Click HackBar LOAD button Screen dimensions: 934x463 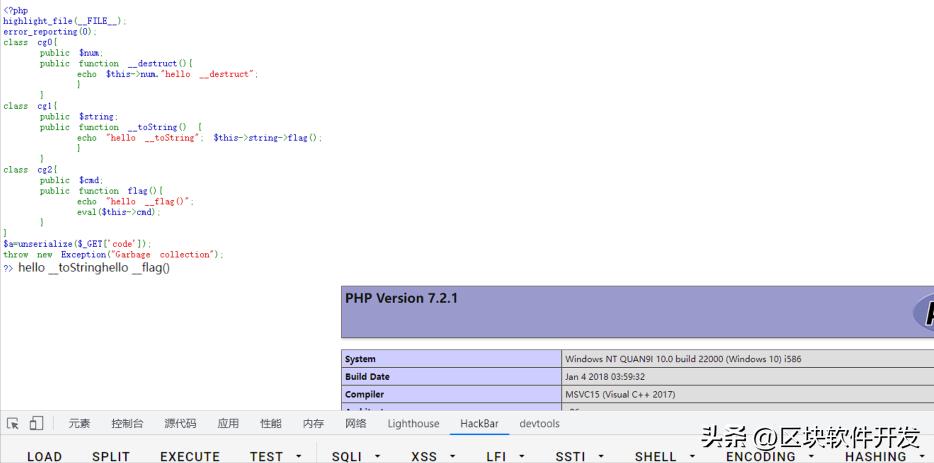pyautogui.click(x=45, y=456)
